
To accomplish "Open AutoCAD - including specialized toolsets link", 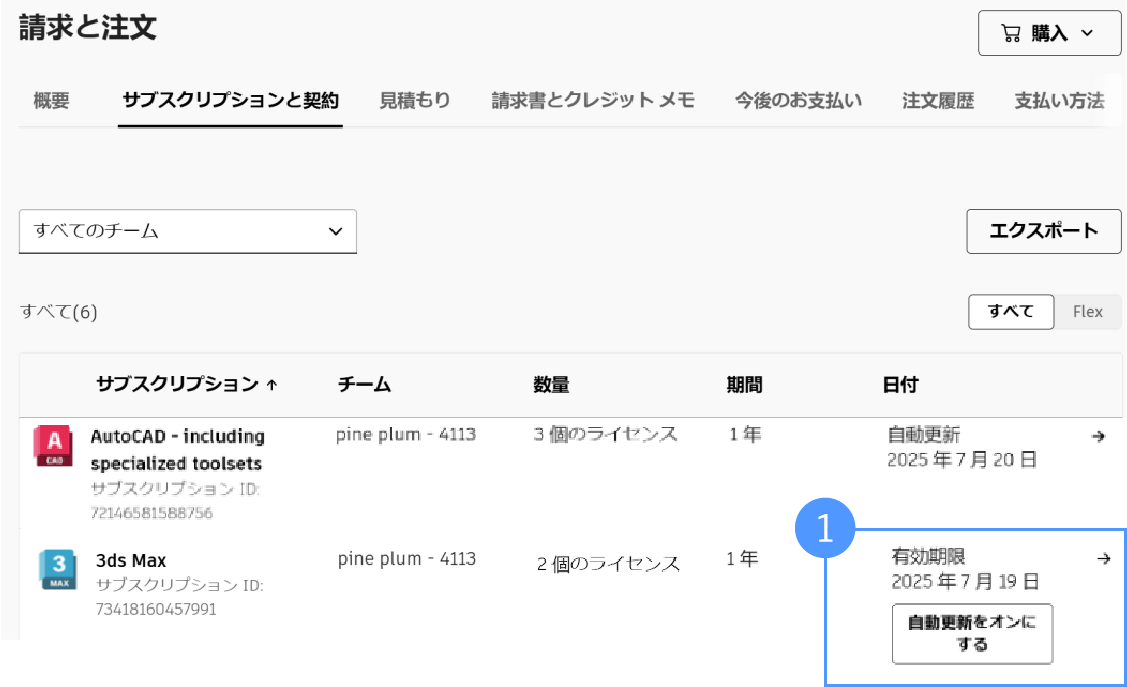I will click(x=177, y=450).
